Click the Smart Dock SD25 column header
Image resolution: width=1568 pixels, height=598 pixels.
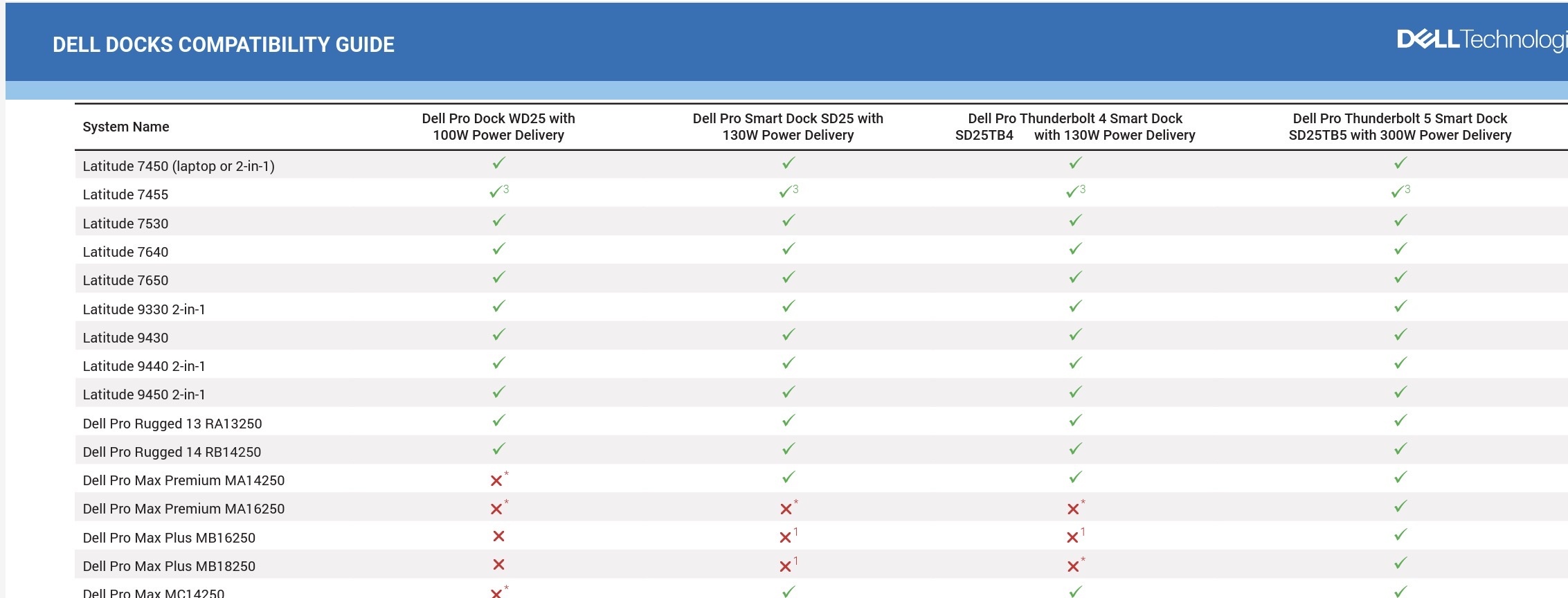[788, 127]
